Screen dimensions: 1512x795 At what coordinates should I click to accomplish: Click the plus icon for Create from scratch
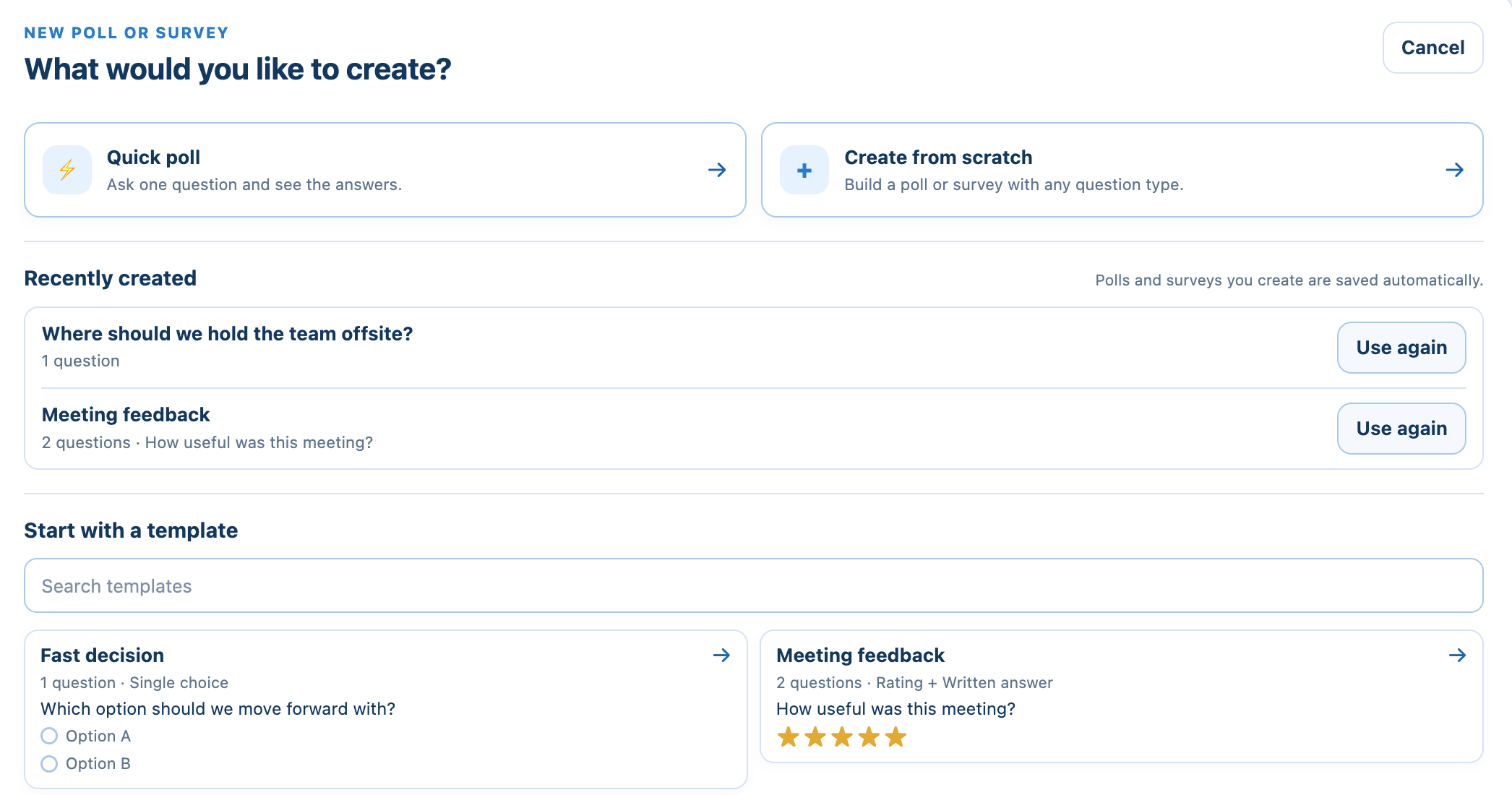[x=804, y=170]
